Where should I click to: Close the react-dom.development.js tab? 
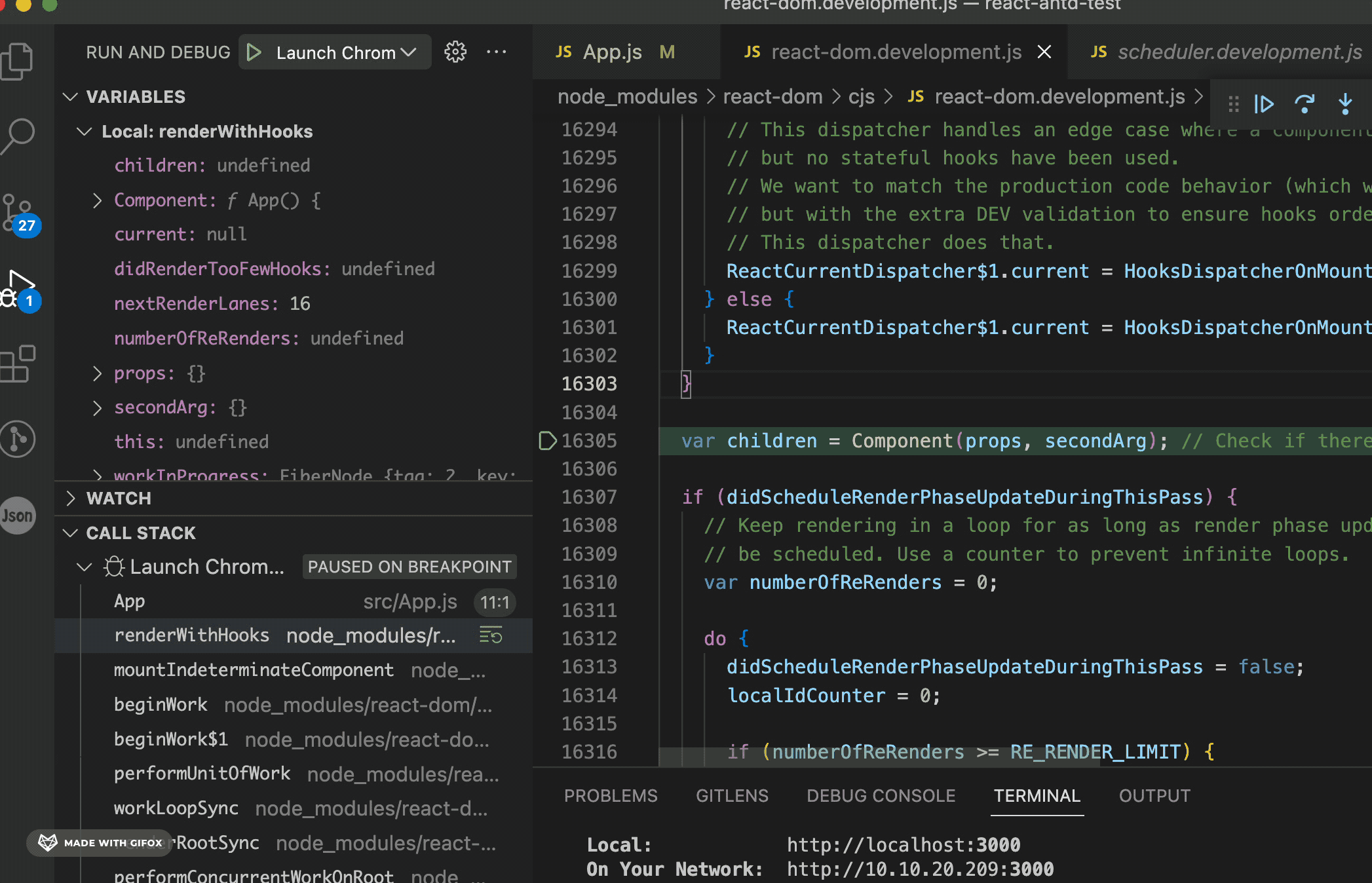click(1044, 52)
